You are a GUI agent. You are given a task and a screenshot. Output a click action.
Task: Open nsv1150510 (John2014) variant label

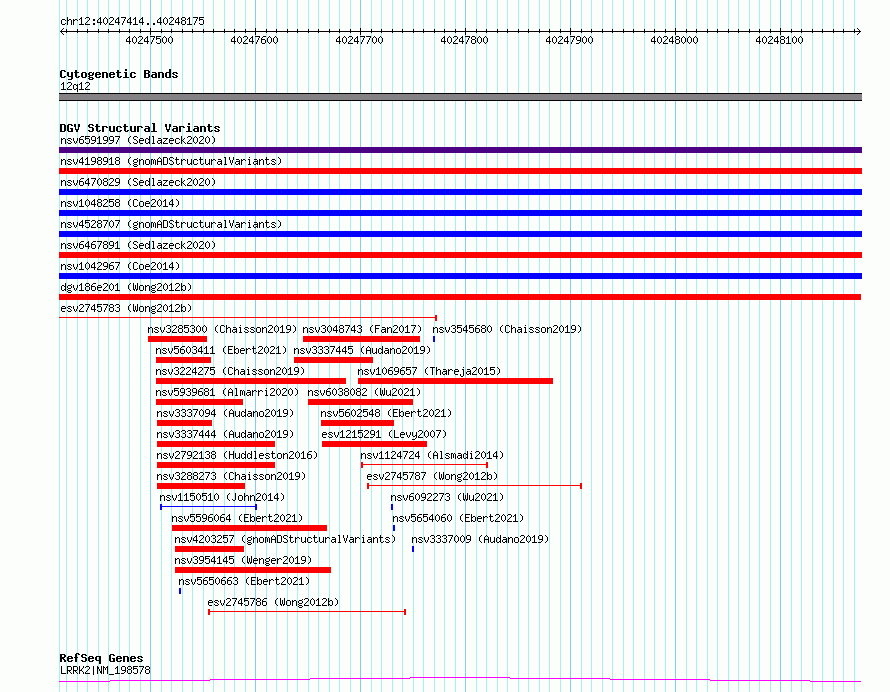click(x=222, y=497)
